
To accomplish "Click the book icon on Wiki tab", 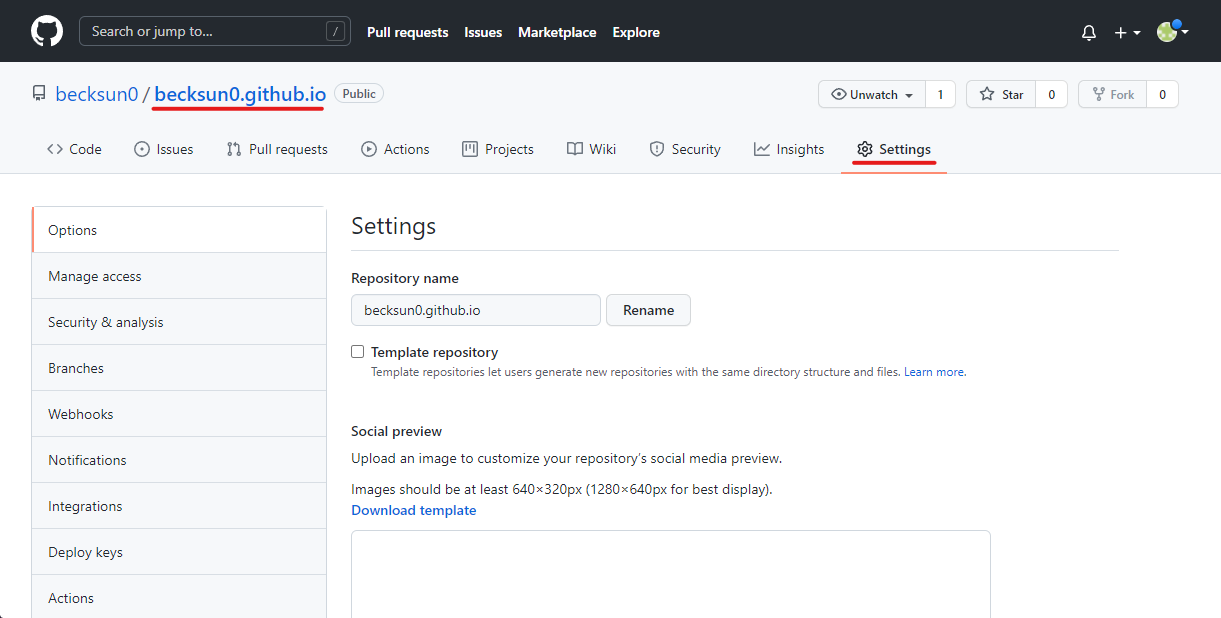I will 575,149.
